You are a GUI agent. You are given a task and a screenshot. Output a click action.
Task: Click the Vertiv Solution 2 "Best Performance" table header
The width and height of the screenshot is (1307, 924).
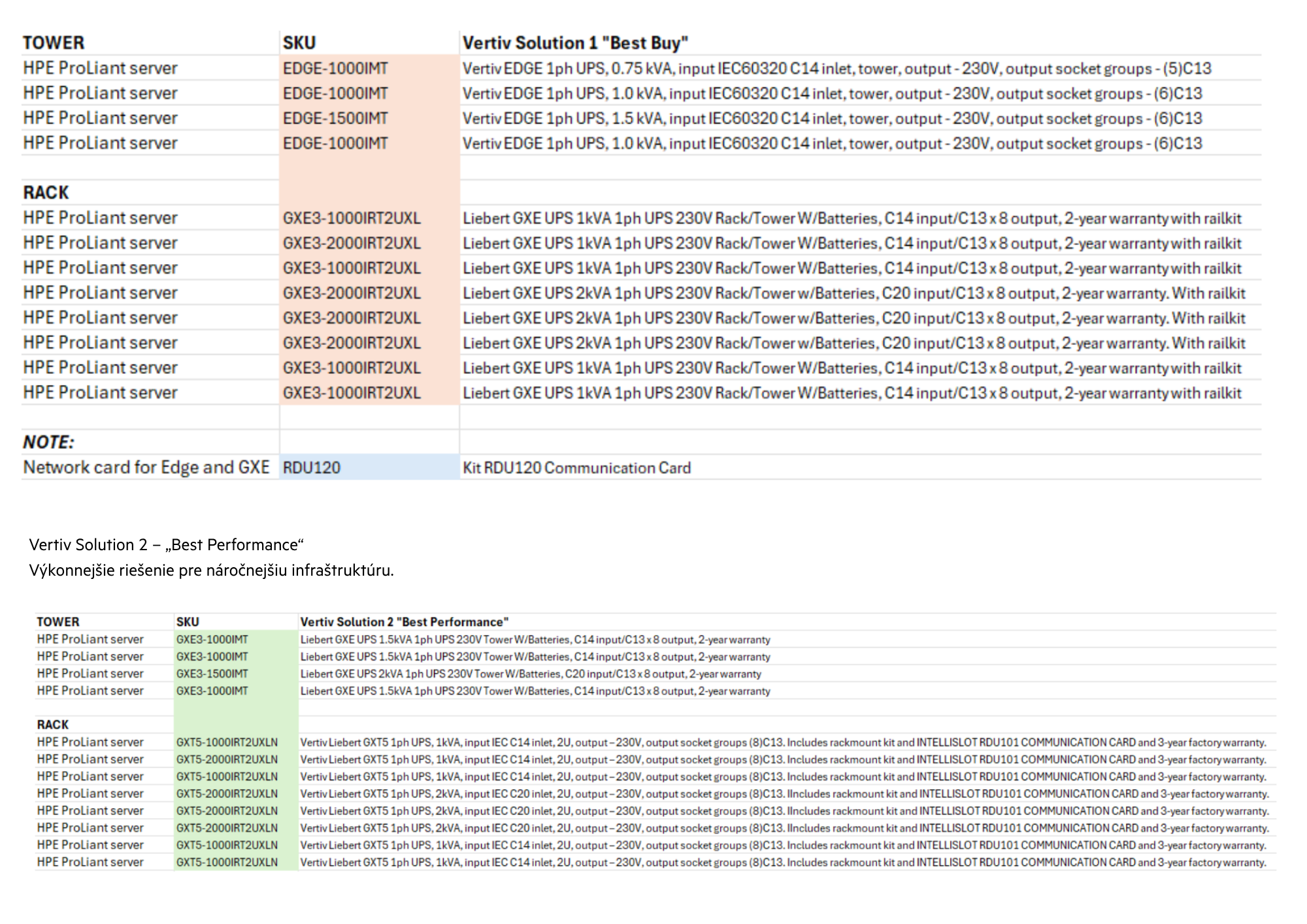point(404,622)
